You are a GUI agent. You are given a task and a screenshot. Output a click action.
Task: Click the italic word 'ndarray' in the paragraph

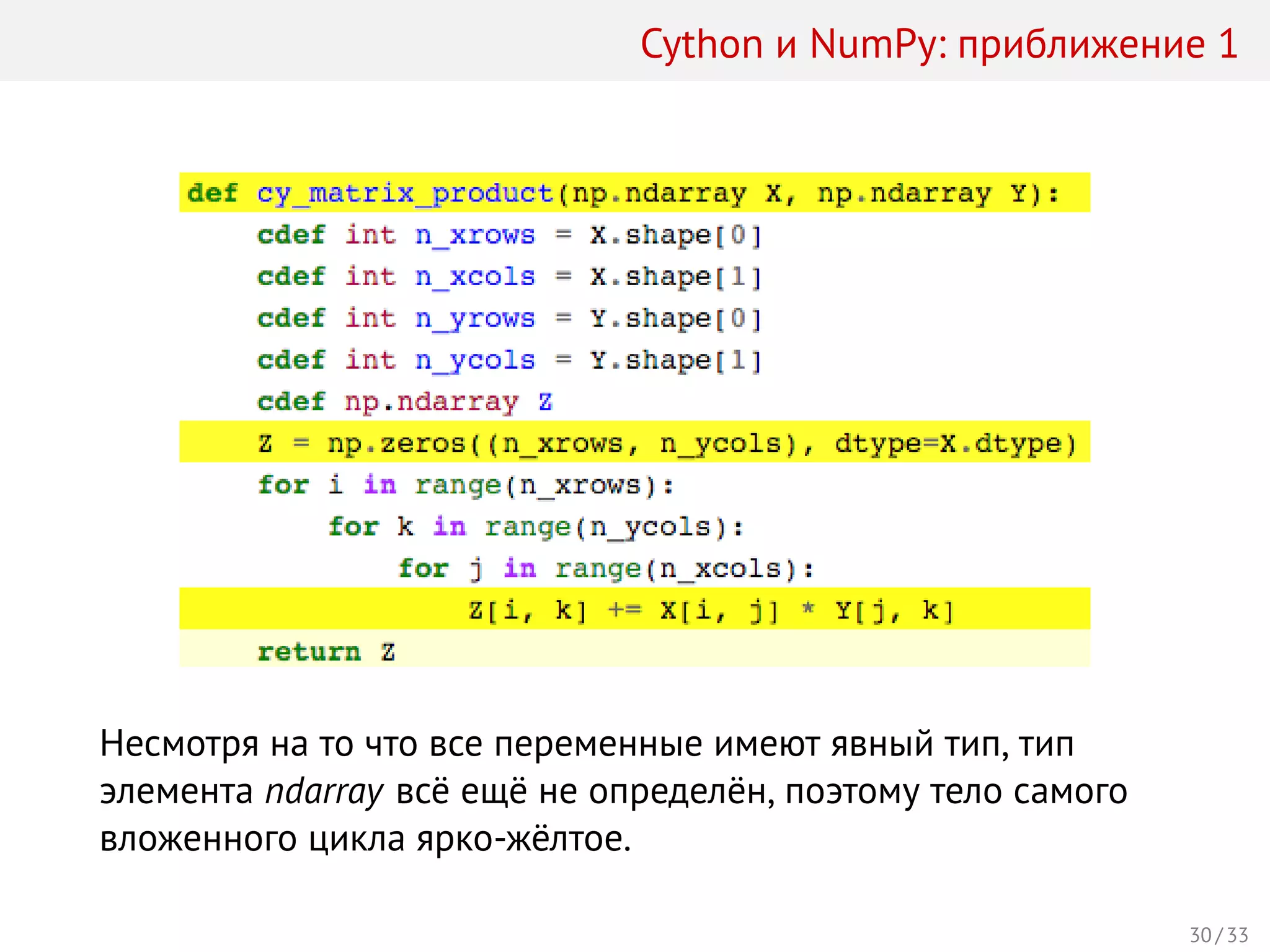click(324, 793)
